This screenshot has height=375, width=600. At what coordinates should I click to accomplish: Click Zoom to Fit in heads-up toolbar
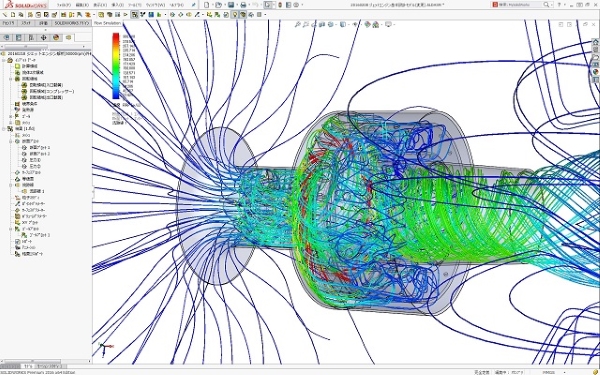click(x=298, y=24)
